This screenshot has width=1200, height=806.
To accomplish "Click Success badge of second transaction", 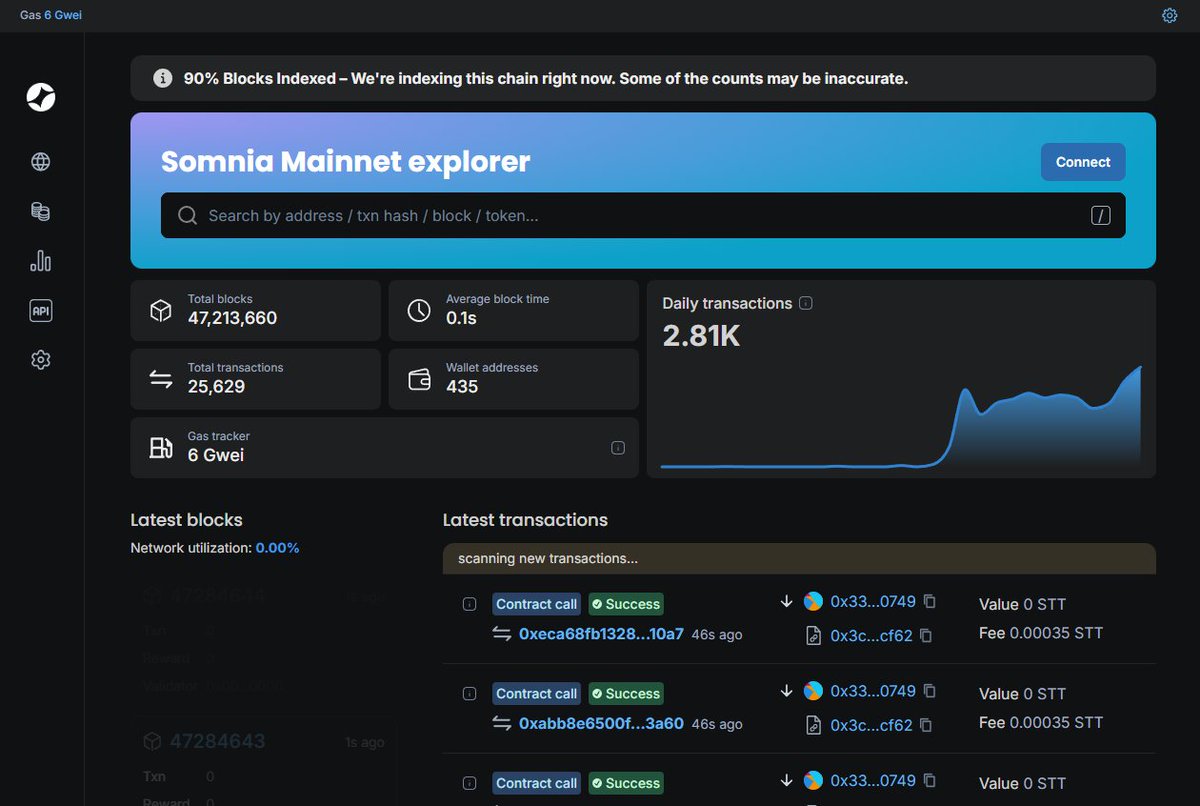I will pos(626,694).
